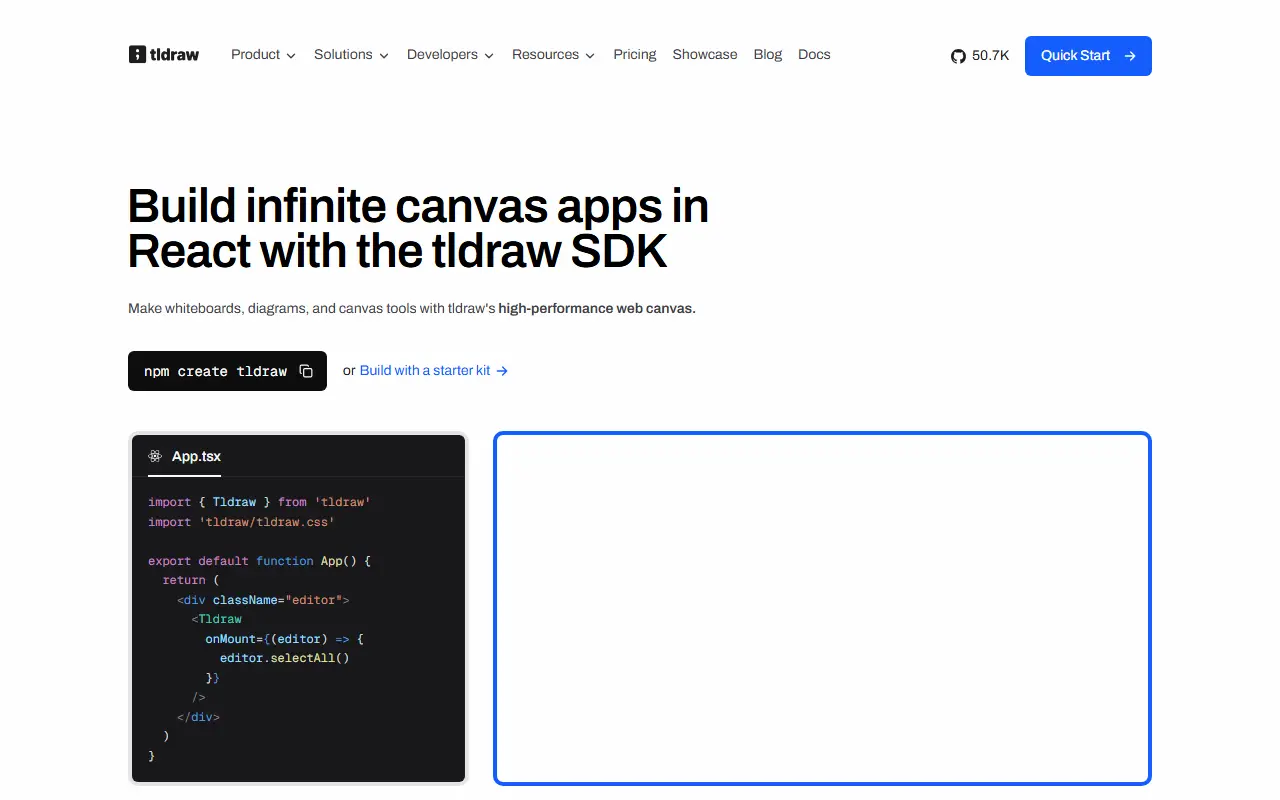Open the Showcase page

click(705, 55)
